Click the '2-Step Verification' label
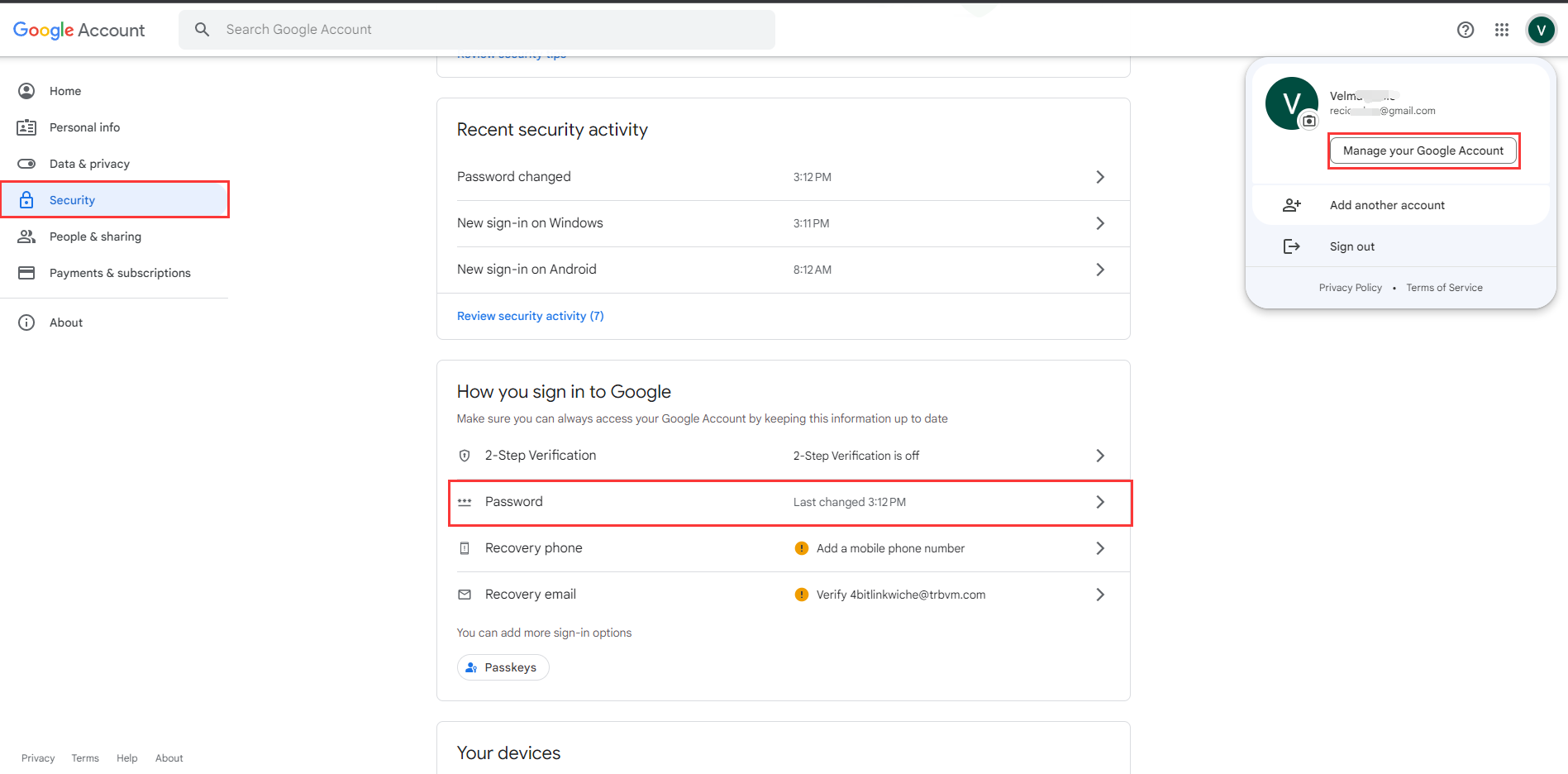The image size is (1568, 774). coord(541,456)
